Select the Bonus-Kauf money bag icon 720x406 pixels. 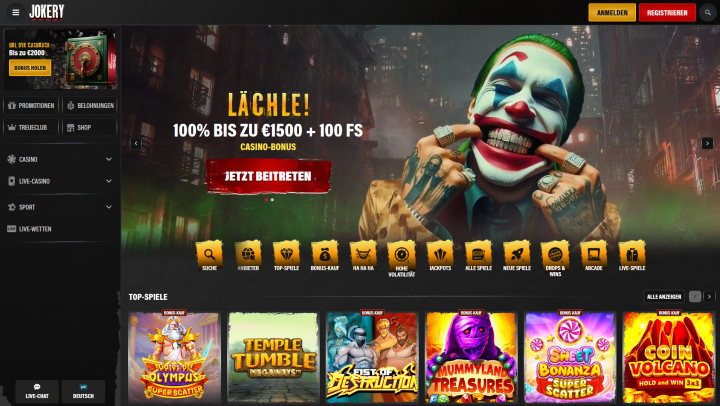[x=325, y=254]
